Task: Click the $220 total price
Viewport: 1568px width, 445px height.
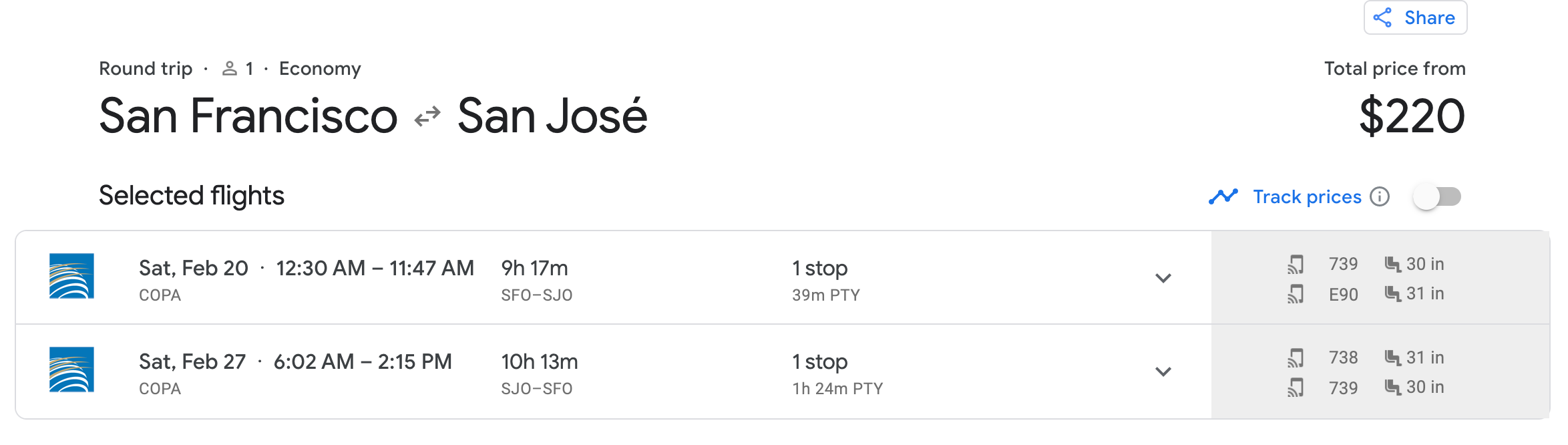Action: tap(1412, 116)
